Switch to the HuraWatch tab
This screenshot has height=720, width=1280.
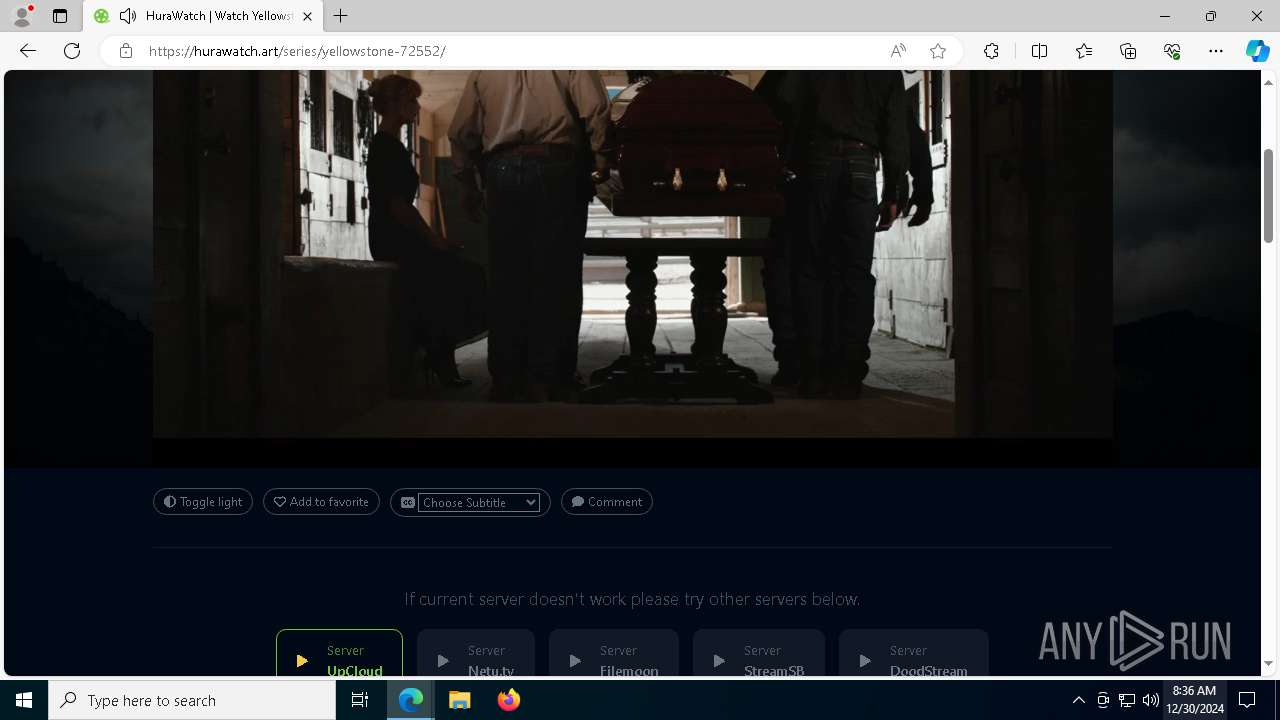(203, 16)
